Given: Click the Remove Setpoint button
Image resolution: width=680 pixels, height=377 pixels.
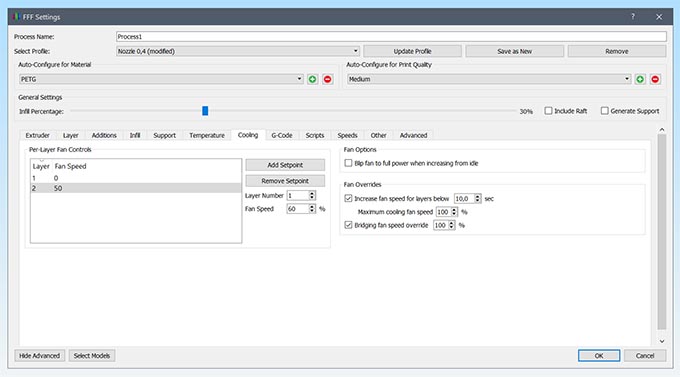Looking at the screenshot, I should coord(285,181).
